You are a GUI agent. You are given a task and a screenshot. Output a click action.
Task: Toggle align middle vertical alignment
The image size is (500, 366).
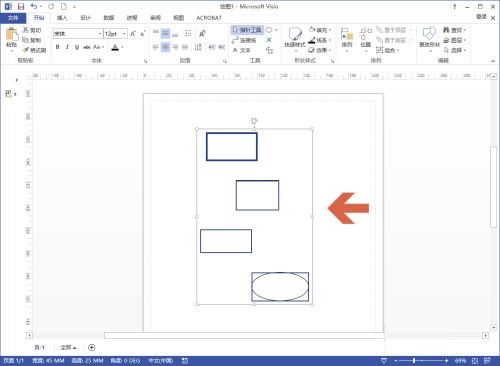[x=165, y=33]
